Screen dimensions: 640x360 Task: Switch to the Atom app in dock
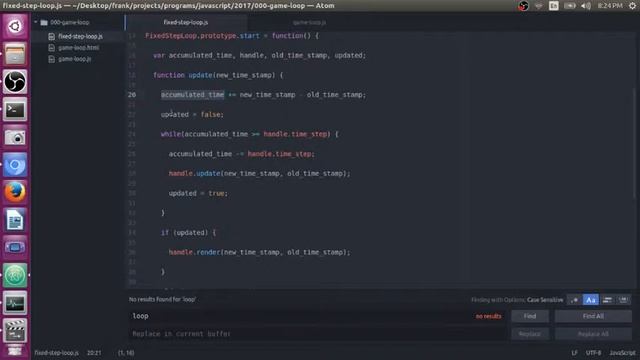[x=15, y=276]
